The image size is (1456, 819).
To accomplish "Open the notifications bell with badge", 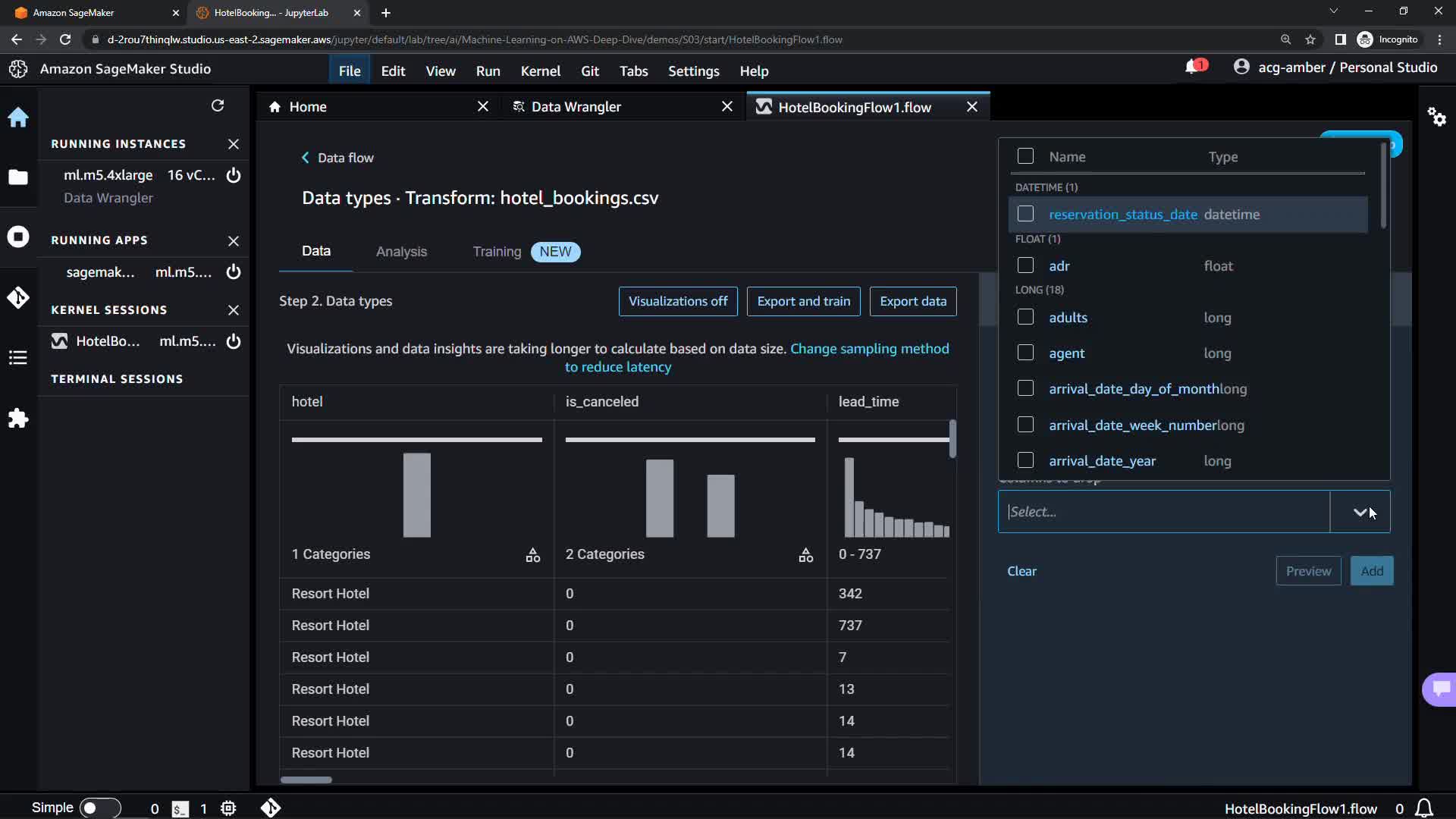I will click(1194, 67).
